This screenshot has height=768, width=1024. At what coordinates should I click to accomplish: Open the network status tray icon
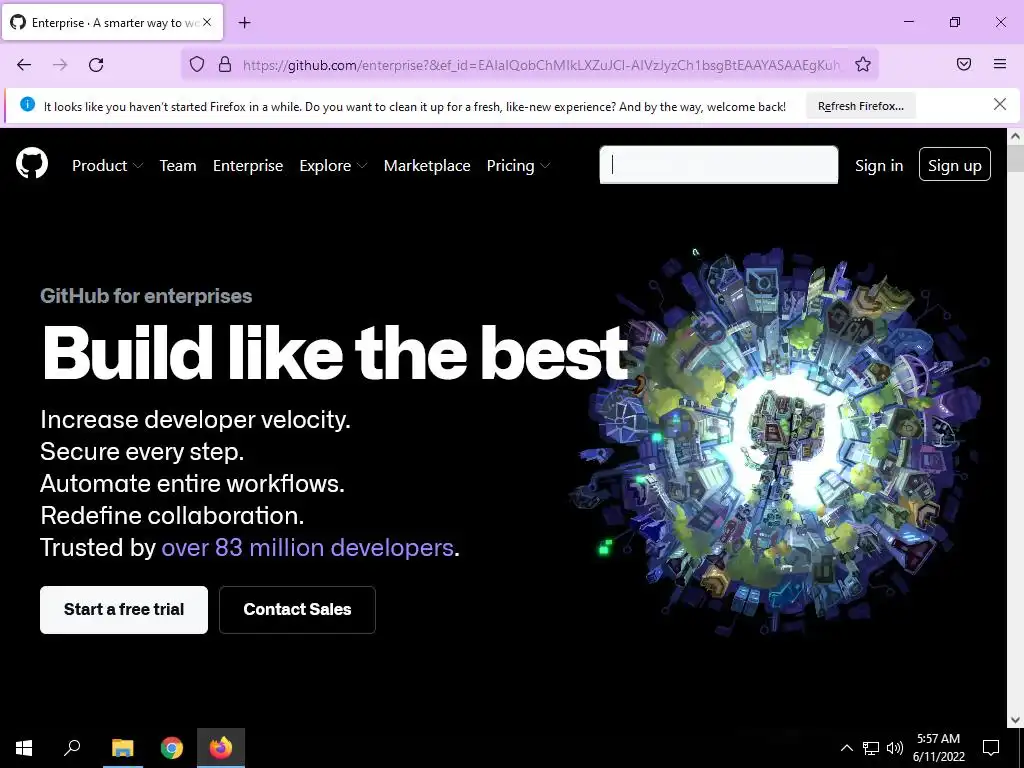(x=871, y=748)
